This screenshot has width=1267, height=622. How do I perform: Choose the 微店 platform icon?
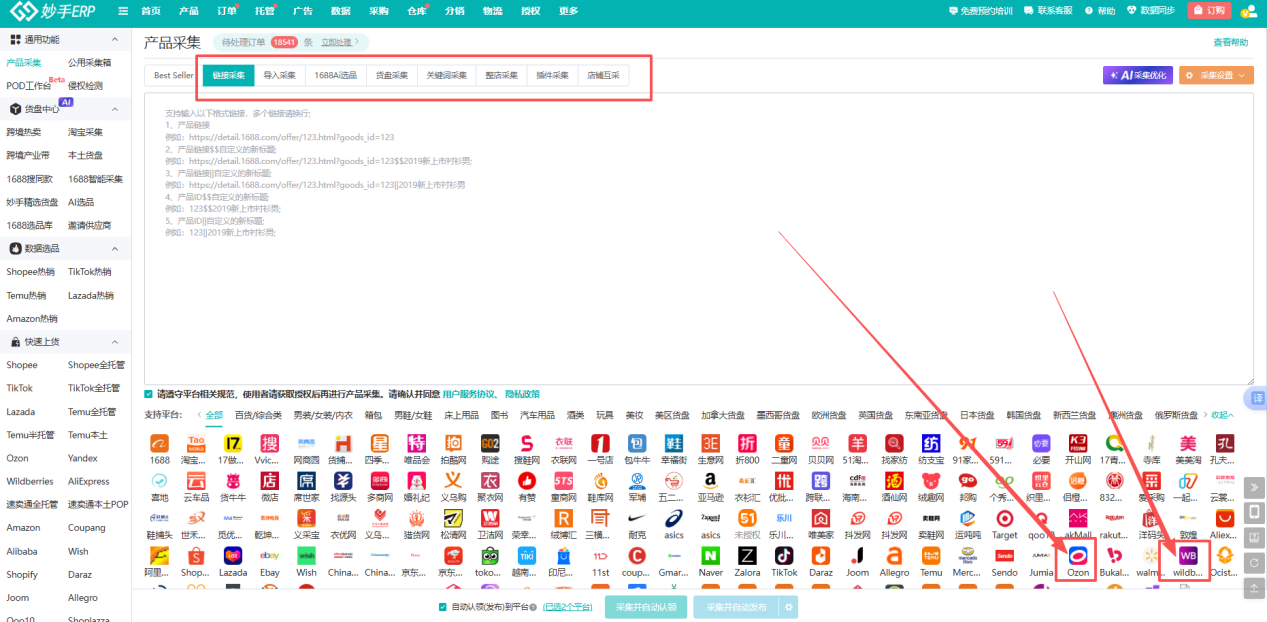click(x=270, y=481)
